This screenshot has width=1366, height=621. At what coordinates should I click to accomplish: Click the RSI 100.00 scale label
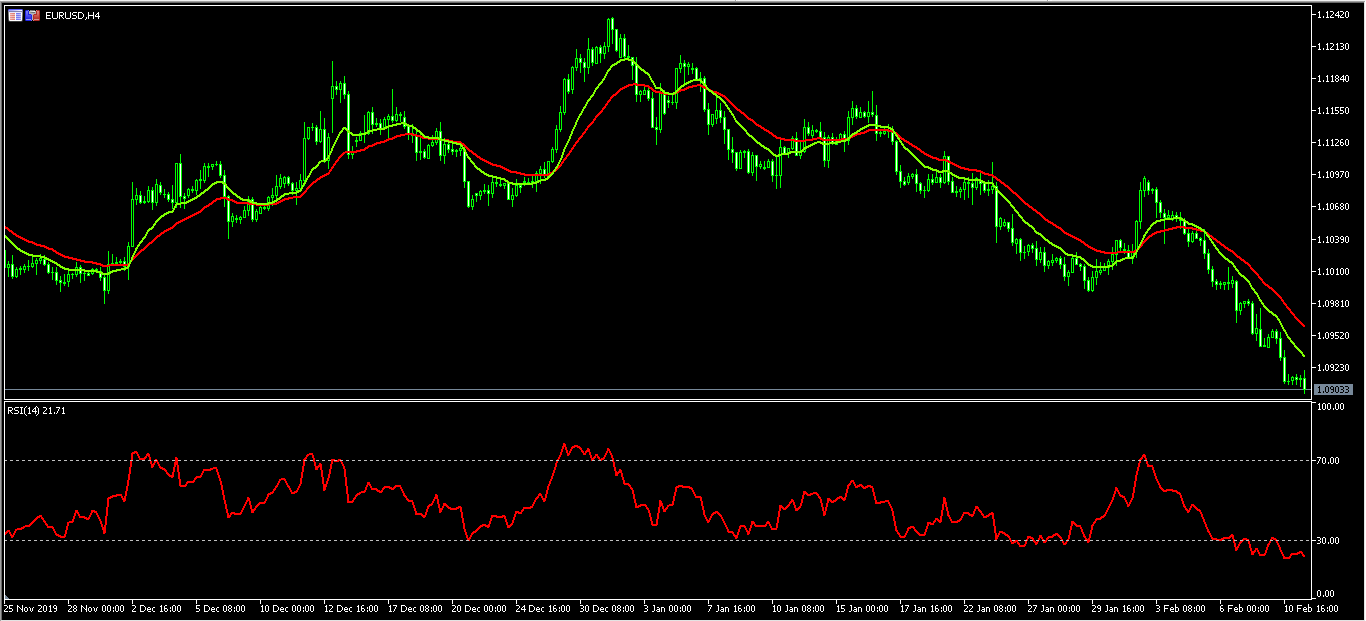(x=1330, y=407)
